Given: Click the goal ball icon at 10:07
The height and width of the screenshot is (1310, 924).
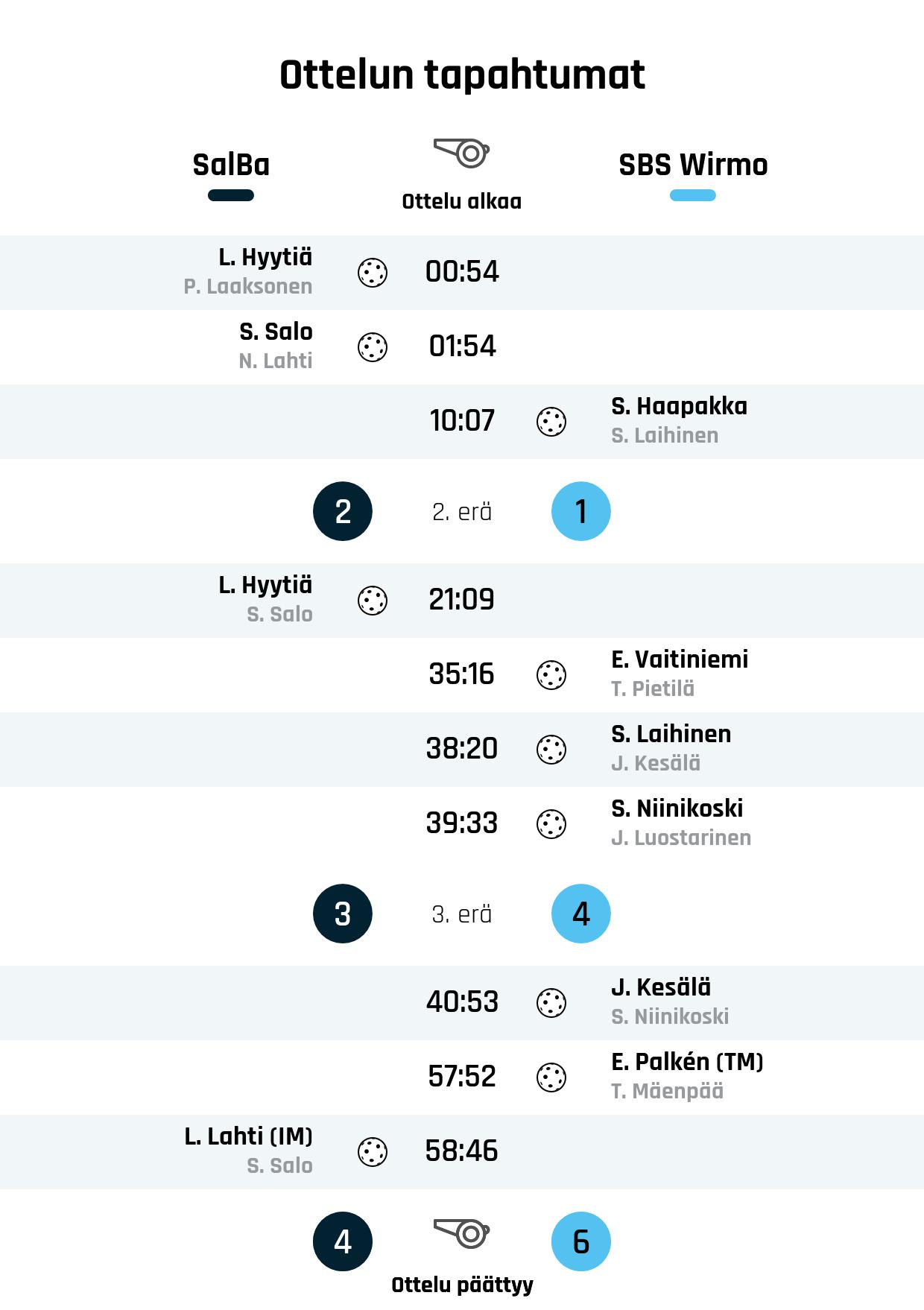Looking at the screenshot, I should point(551,422).
